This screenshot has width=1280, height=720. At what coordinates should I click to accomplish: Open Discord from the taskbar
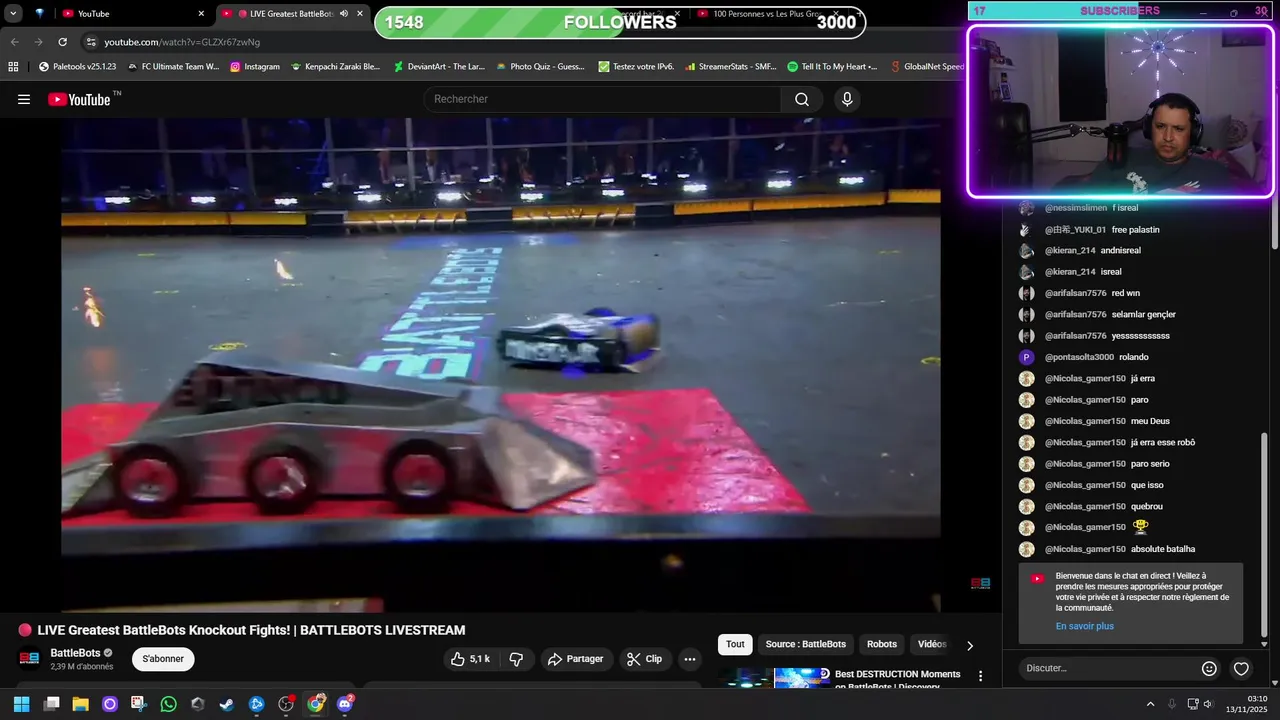[x=345, y=704]
